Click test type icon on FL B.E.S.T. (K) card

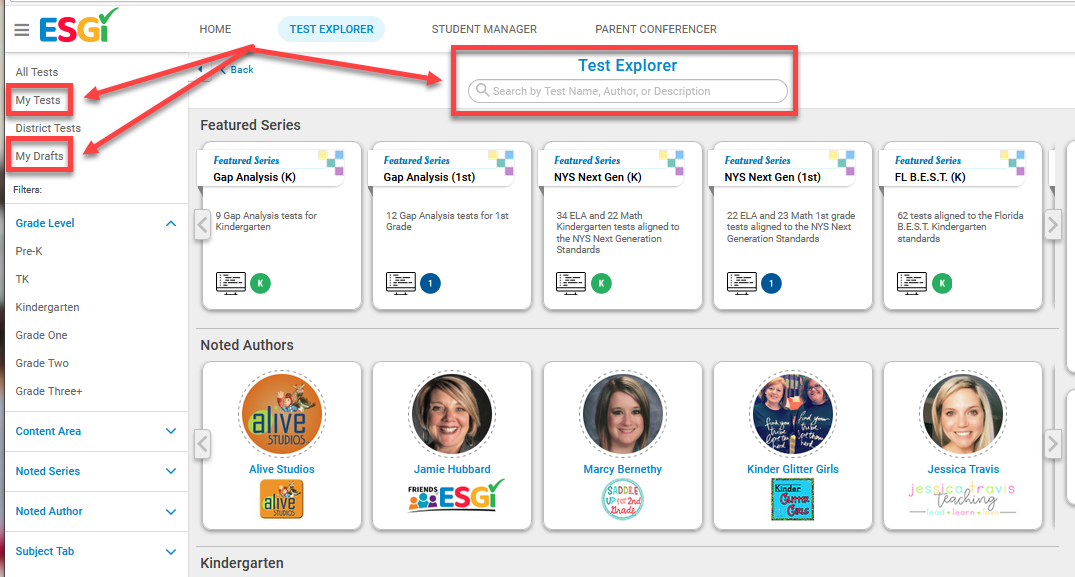click(912, 283)
